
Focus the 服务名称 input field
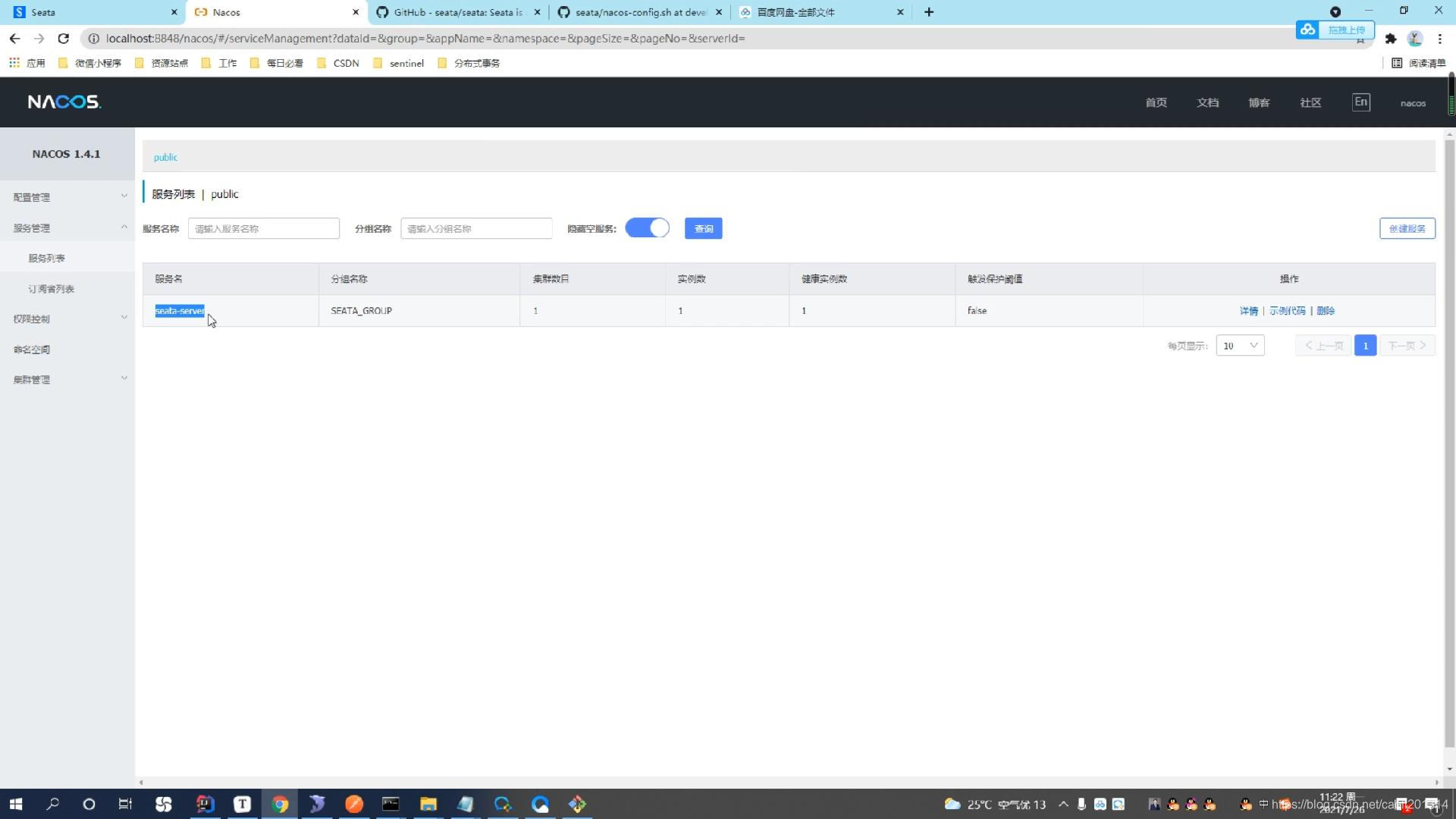coord(263,228)
